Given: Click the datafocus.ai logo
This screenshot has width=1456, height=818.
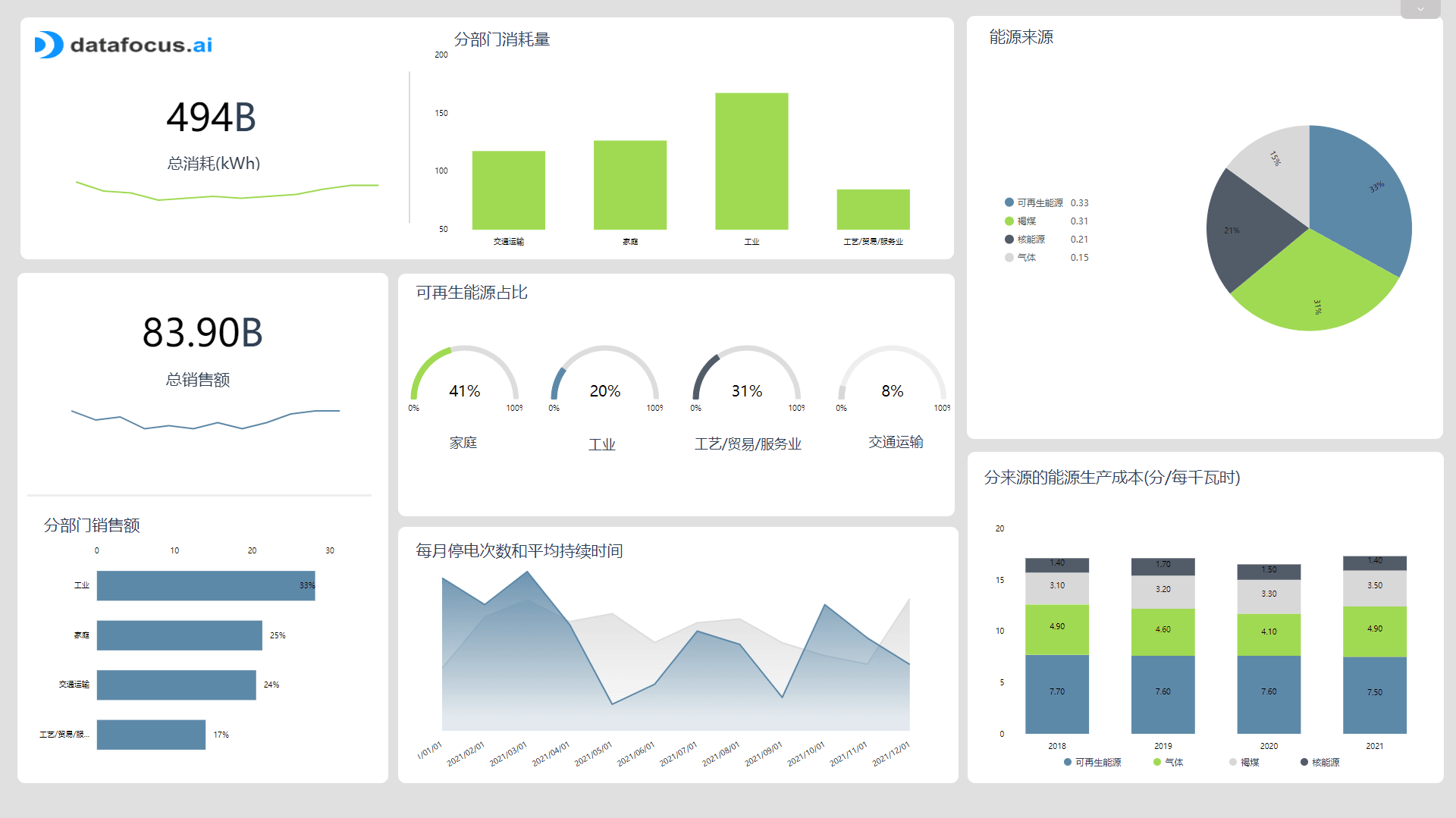Looking at the screenshot, I should (124, 45).
